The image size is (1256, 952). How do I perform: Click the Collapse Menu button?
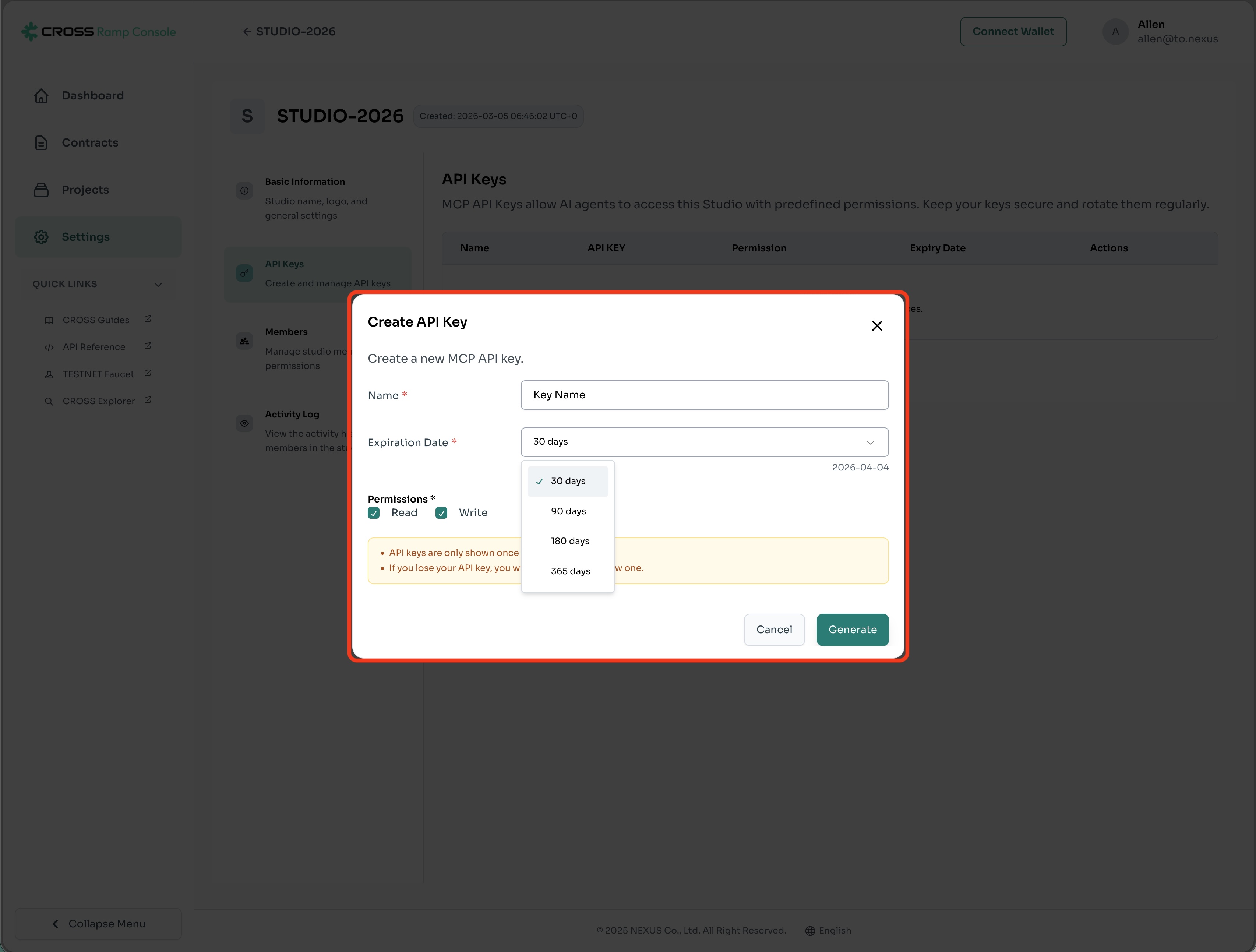coord(98,924)
